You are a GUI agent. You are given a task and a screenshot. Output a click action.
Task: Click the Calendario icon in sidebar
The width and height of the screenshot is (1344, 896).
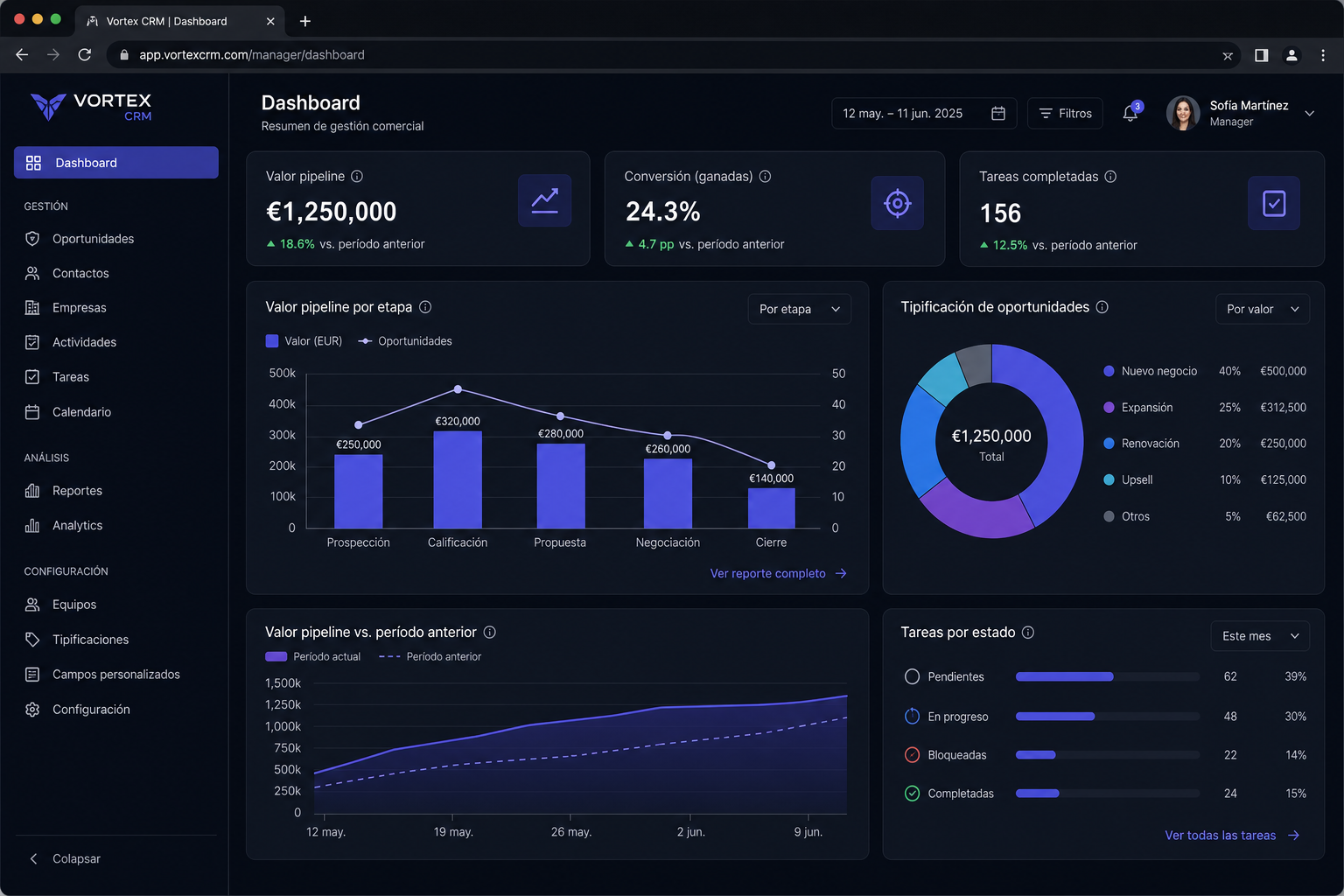point(32,412)
